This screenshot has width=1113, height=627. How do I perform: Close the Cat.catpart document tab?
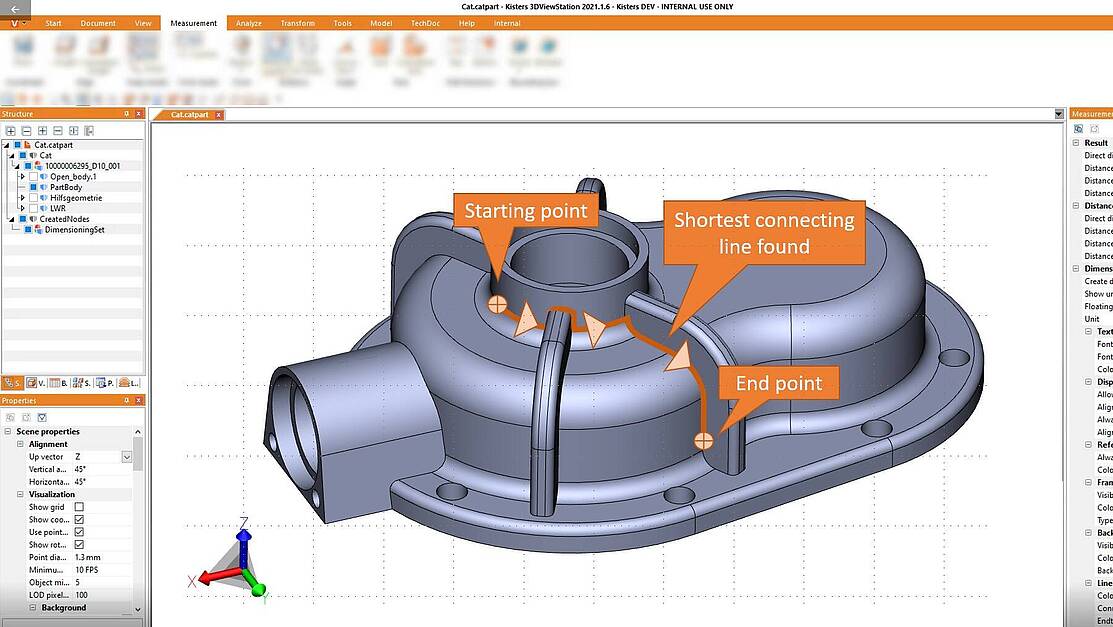[219, 115]
